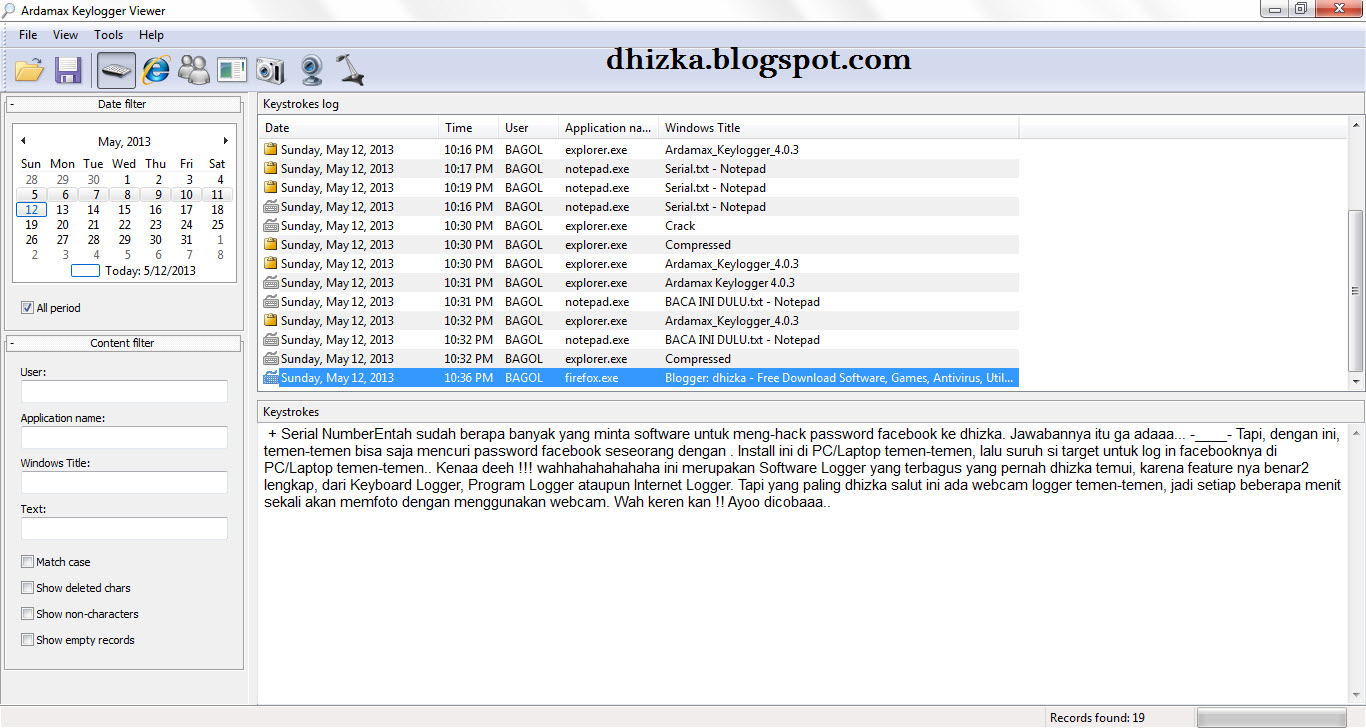Click keyboard icon of 10:32 PM Compressed row

(x=270, y=358)
